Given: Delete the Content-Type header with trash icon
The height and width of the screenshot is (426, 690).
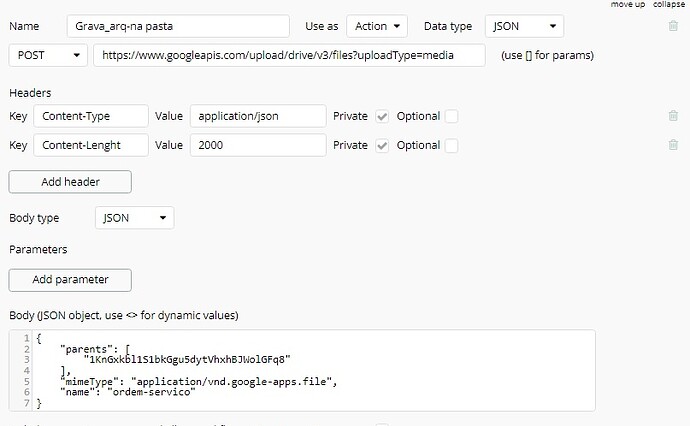Looking at the screenshot, I should [673, 116].
